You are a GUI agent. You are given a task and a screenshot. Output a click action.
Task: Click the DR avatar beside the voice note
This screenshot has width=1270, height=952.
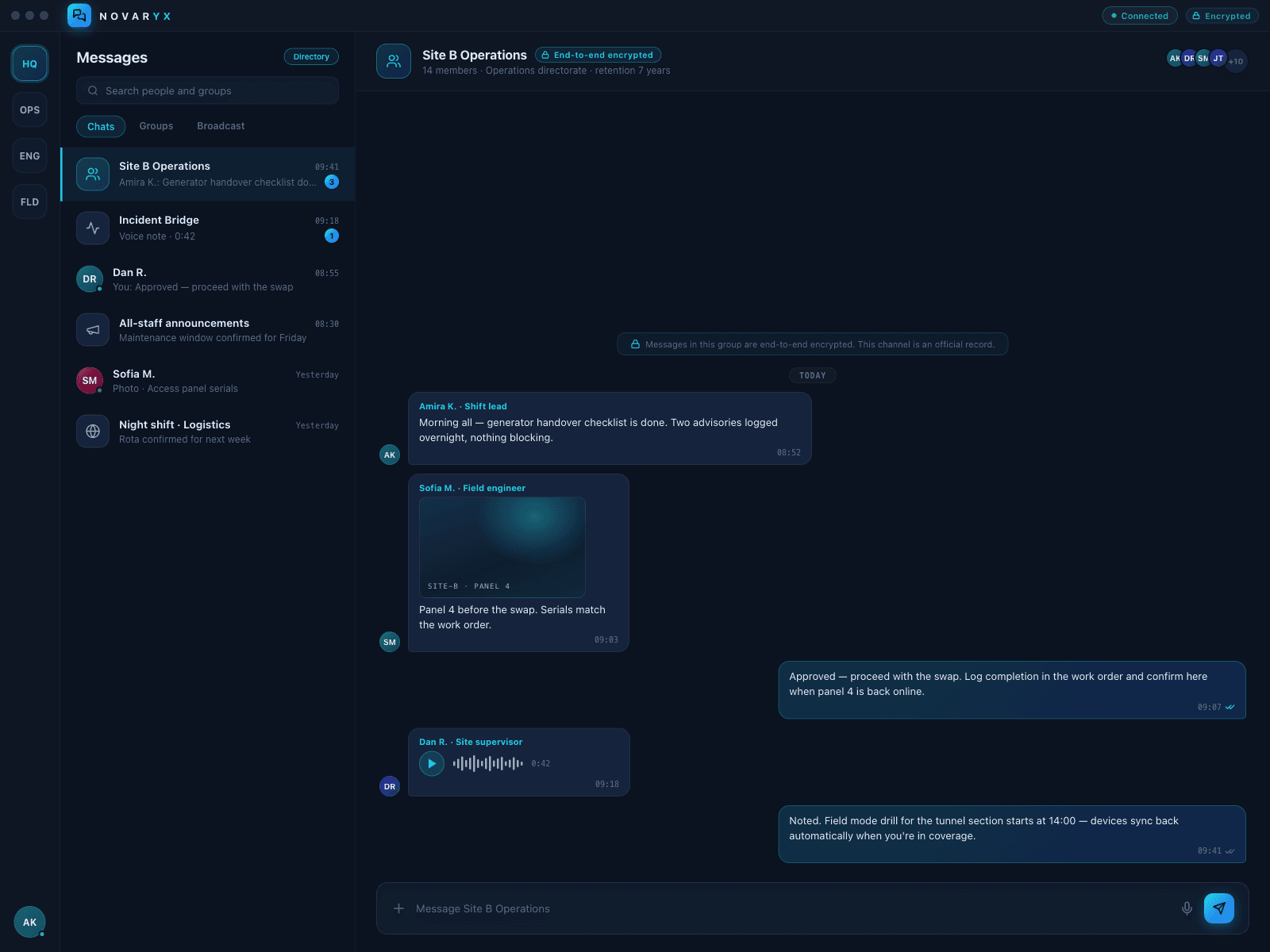pyautogui.click(x=390, y=786)
